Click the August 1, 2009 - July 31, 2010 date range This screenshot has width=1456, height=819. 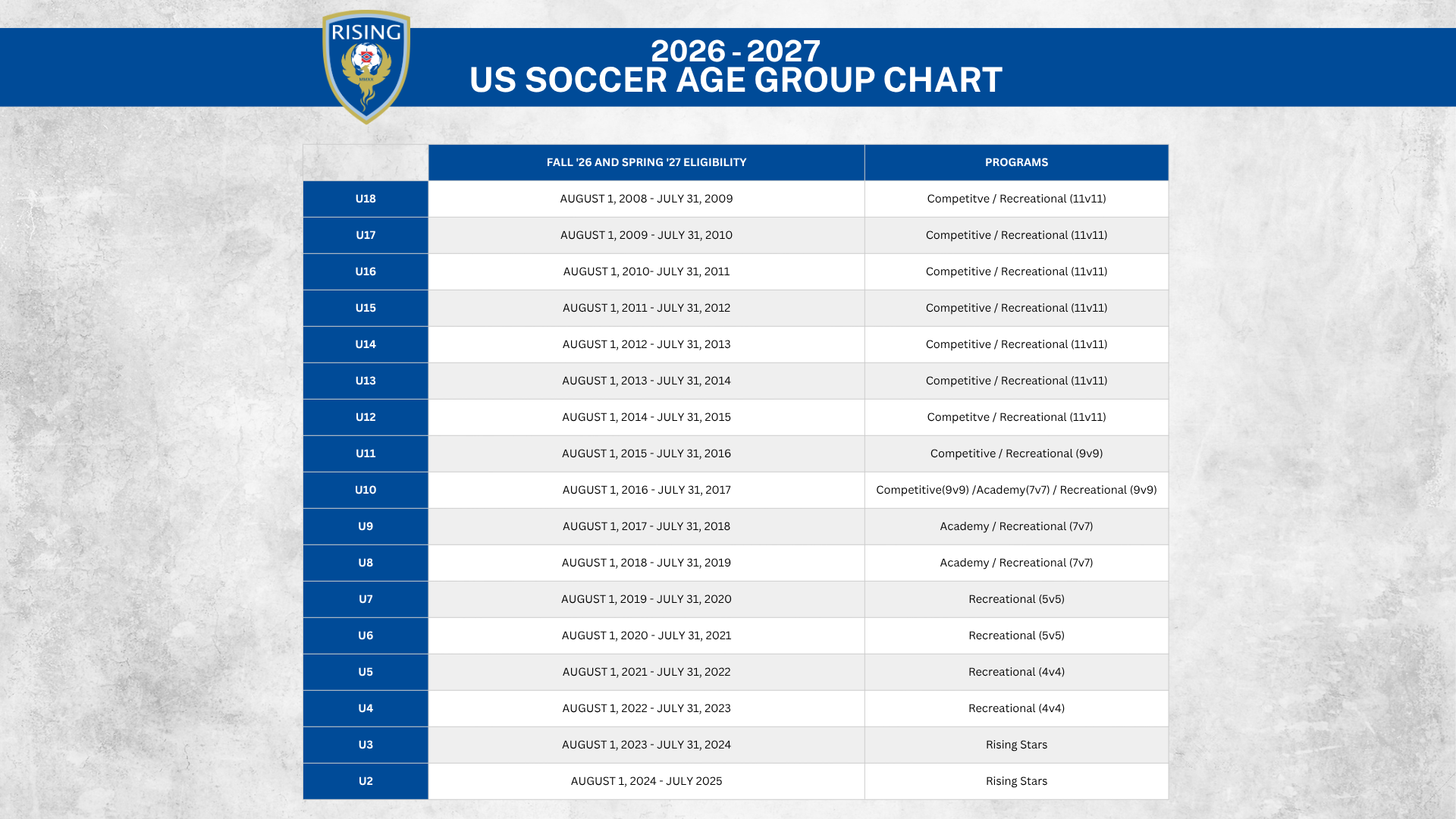tap(646, 235)
